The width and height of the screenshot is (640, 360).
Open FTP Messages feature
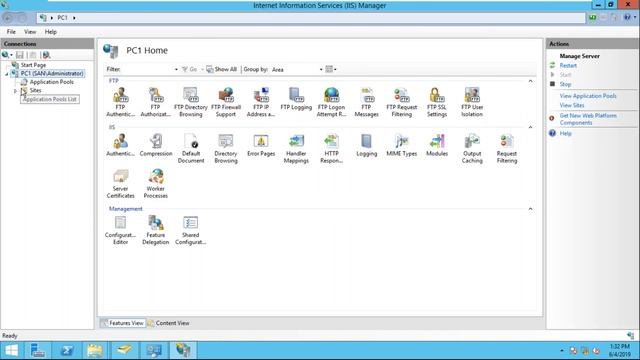[366, 102]
